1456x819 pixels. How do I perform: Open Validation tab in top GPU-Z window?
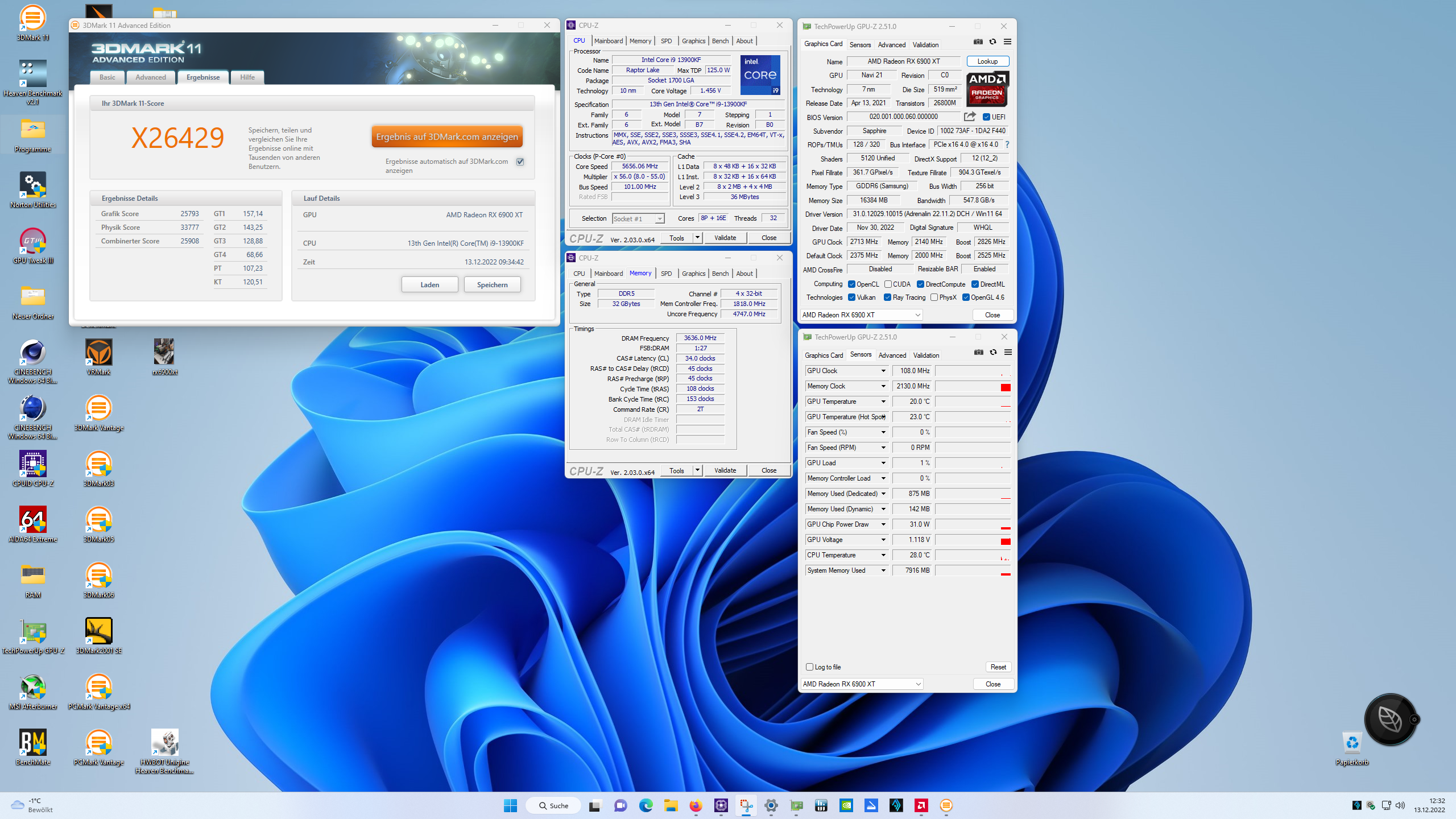pos(925,45)
